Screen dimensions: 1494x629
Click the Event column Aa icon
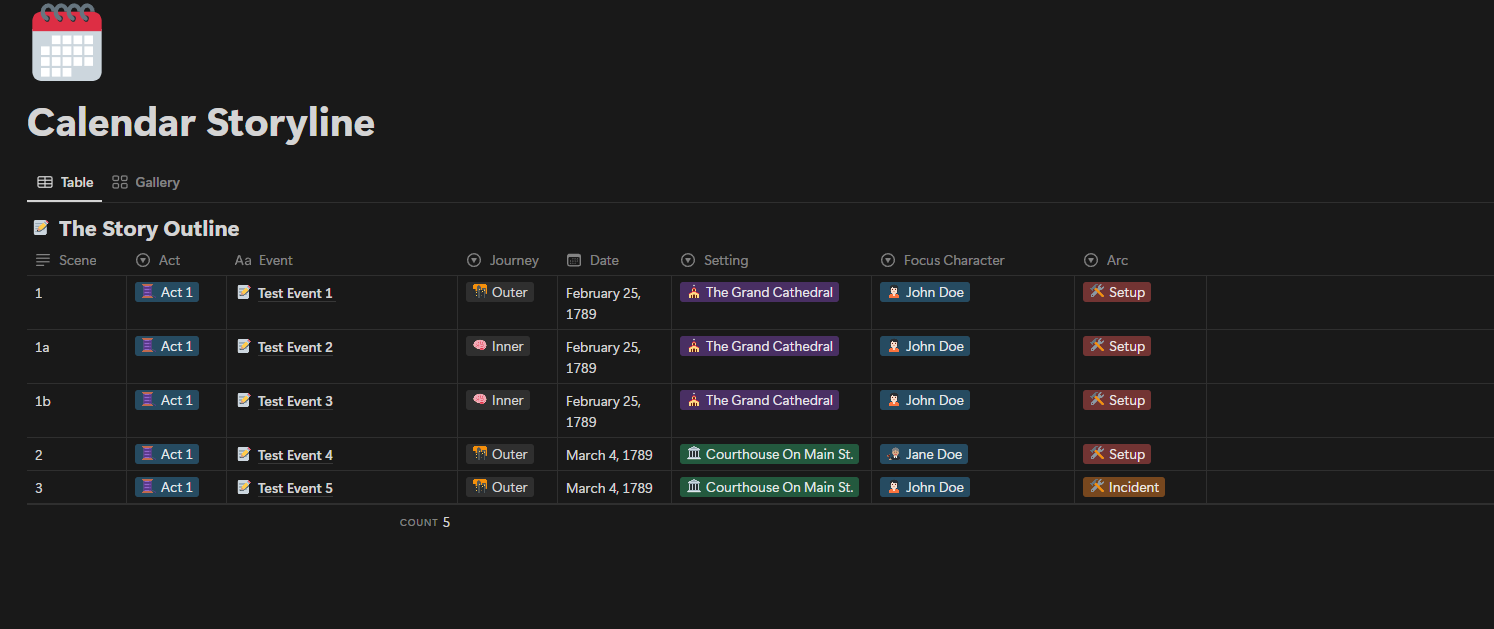click(243, 260)
